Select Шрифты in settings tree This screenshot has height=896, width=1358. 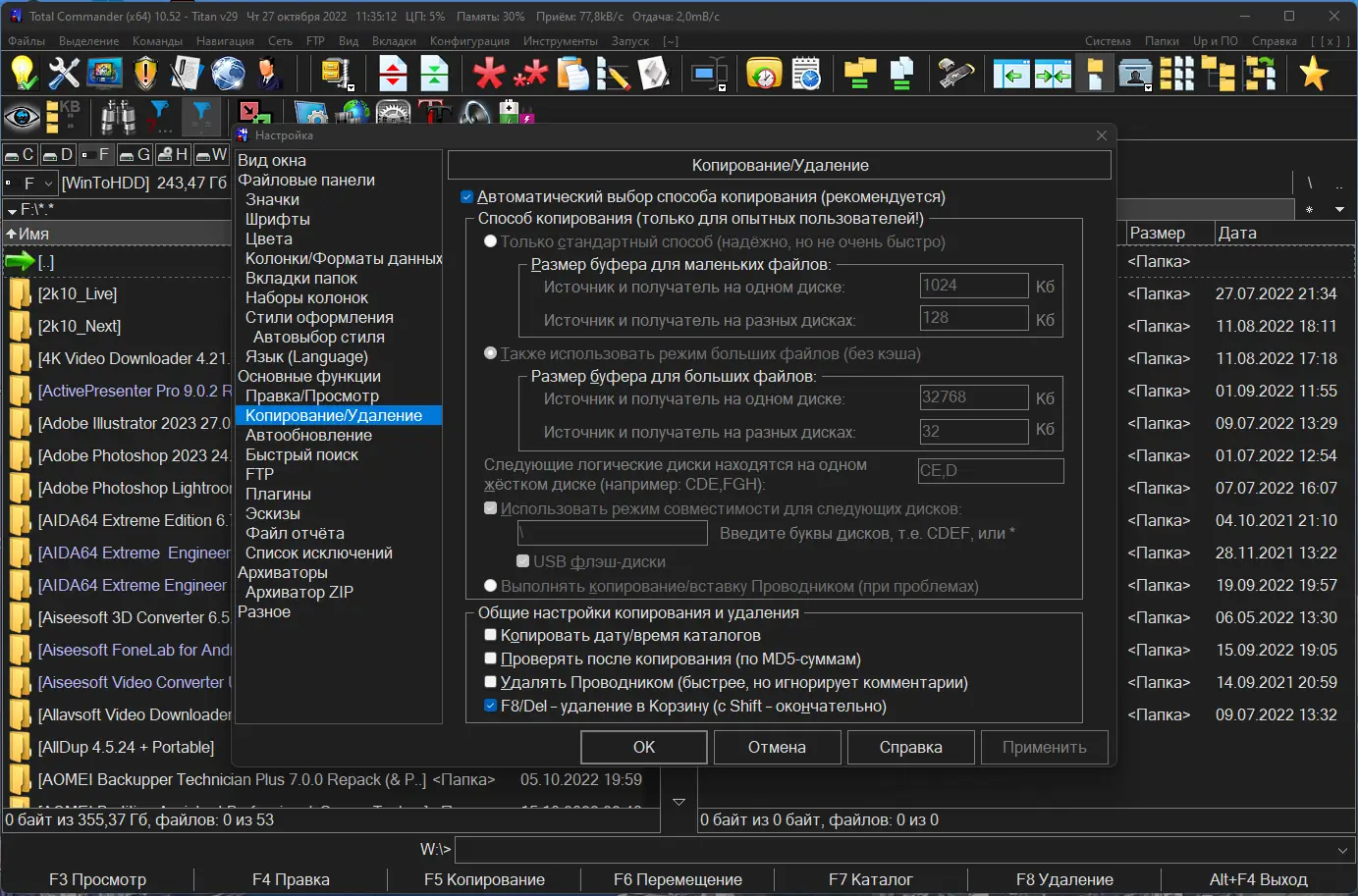click(278, 219)
